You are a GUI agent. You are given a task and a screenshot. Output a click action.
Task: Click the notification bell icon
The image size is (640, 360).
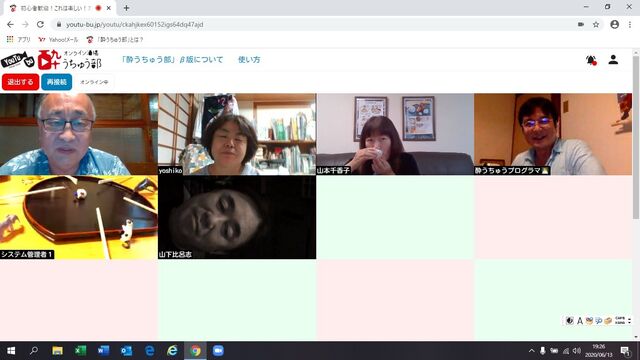(591, 60)
